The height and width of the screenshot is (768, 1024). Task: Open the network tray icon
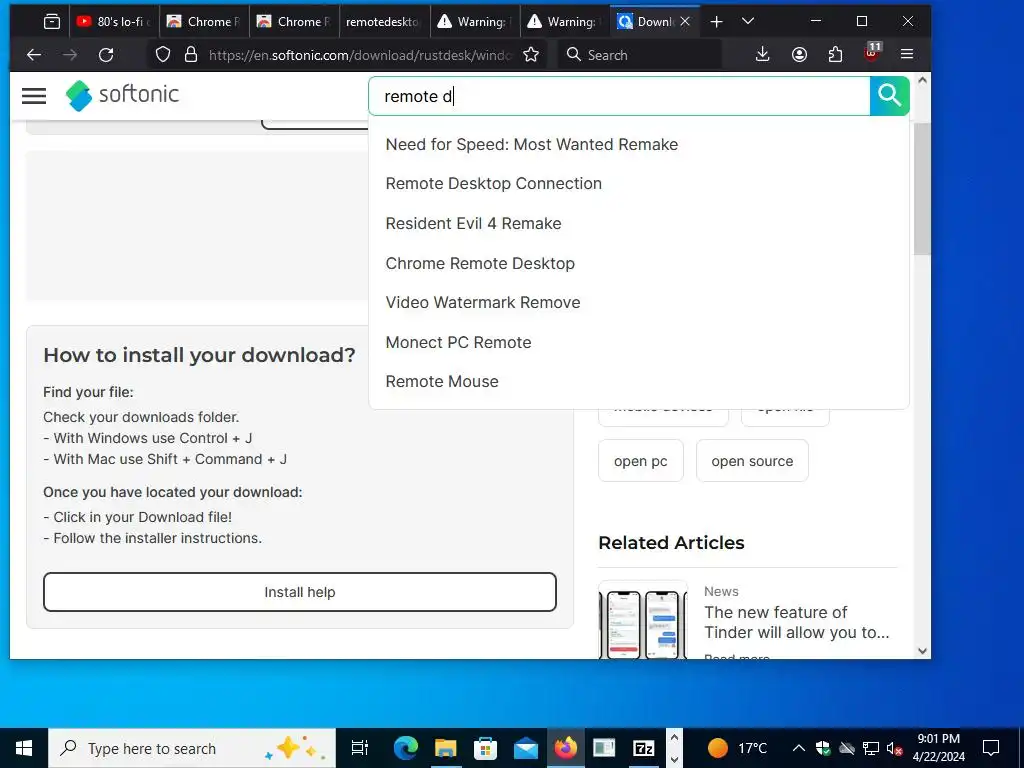tap(871, 748)
